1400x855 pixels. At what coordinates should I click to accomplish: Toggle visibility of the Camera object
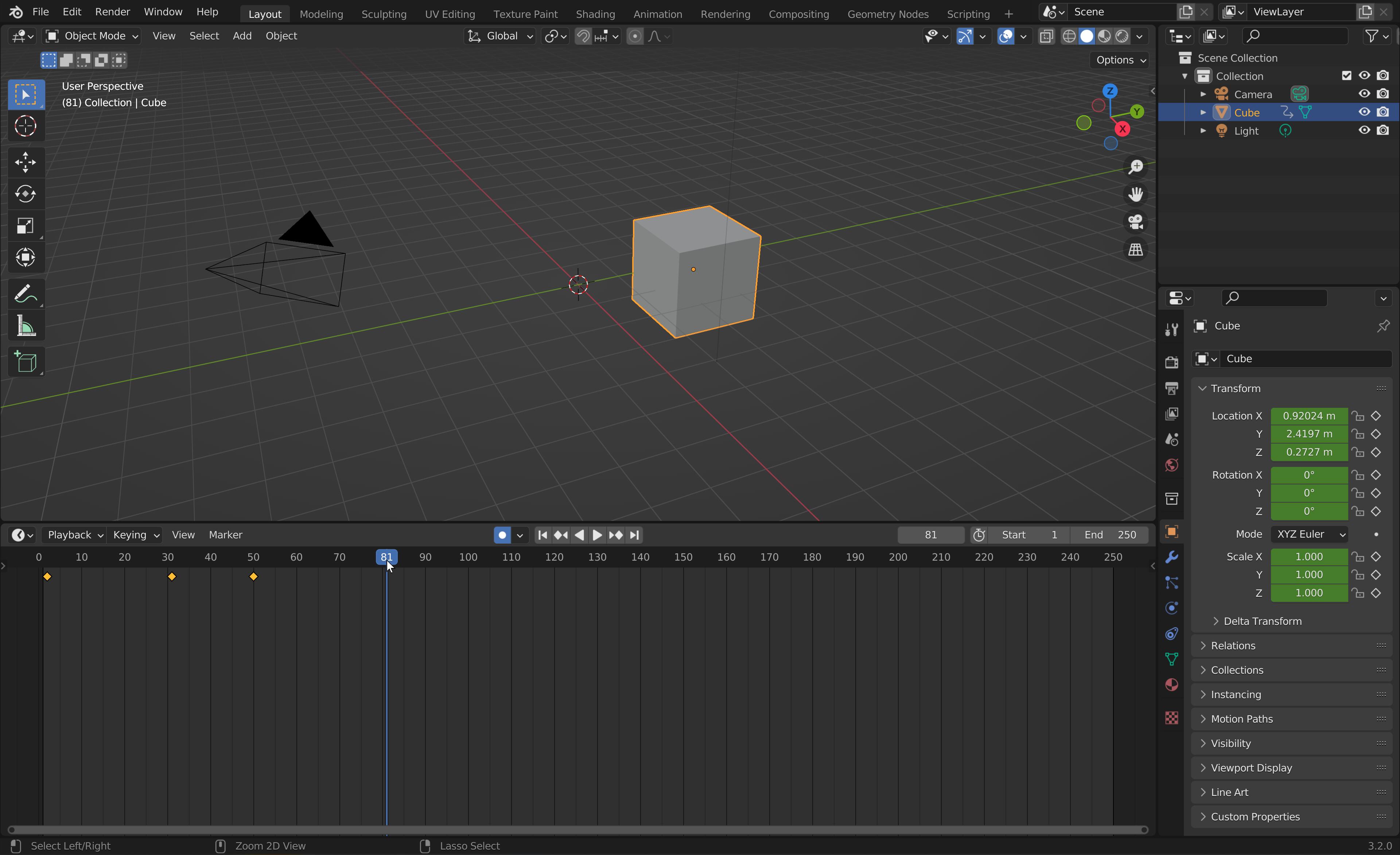pyautogui.click(x=1364, y=93)
